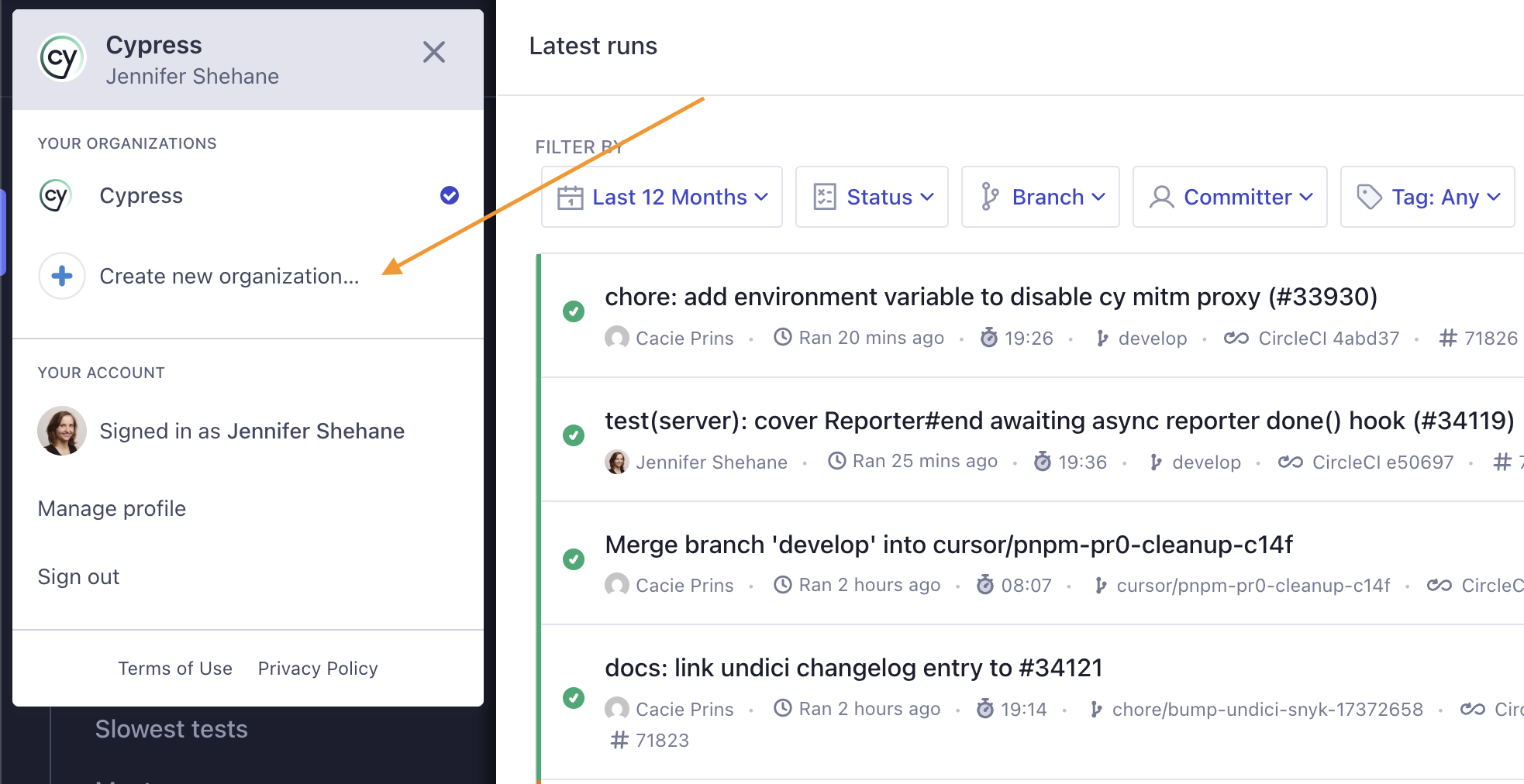Screen dimensions: 1524x784
Task: Open run Merge branch 'develop' into cursor/pnpm-pr0-cleanup-c14f
Action: (949, 545)
